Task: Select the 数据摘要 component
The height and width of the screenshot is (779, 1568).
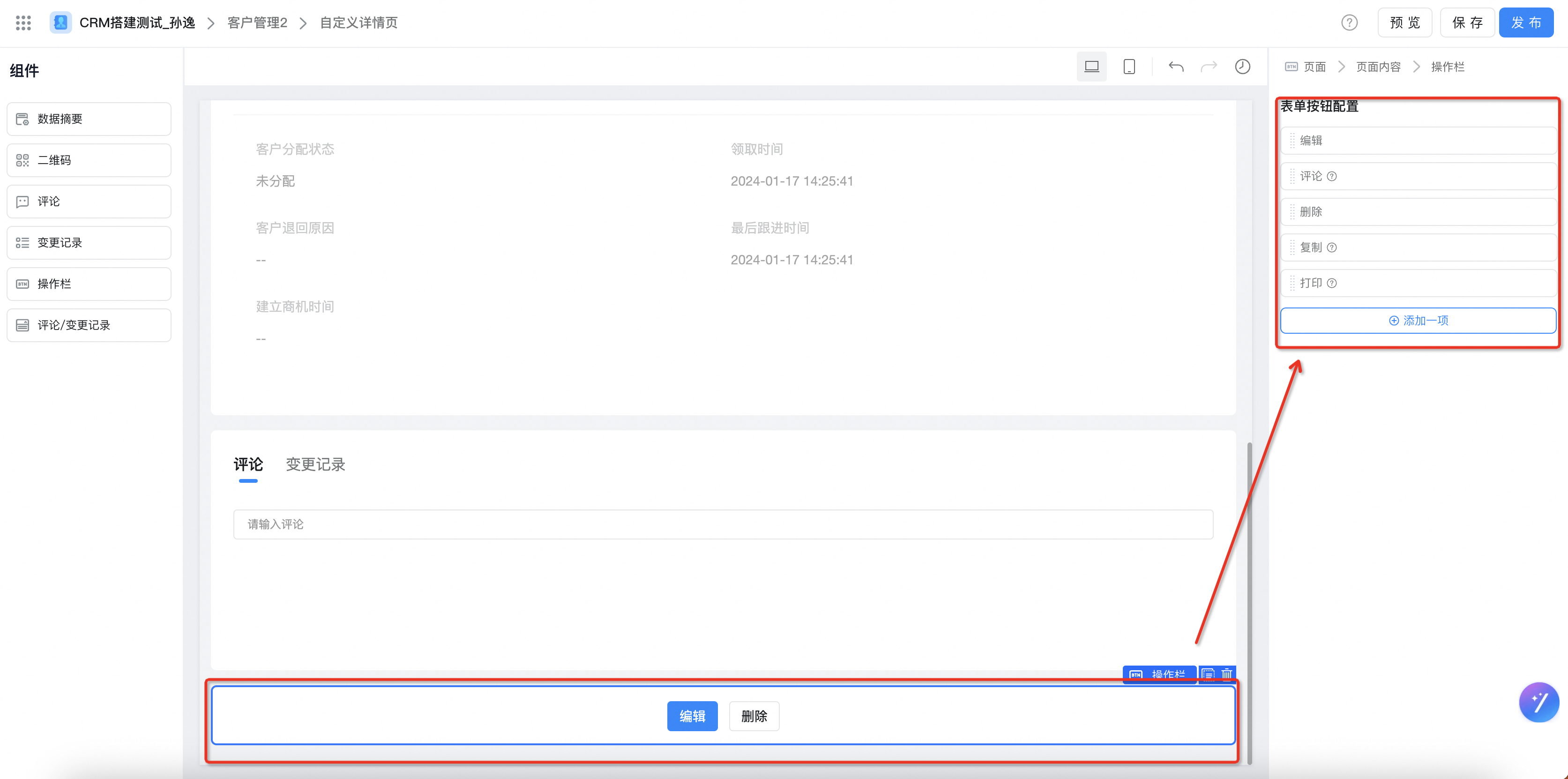Action: pos(89,119)
